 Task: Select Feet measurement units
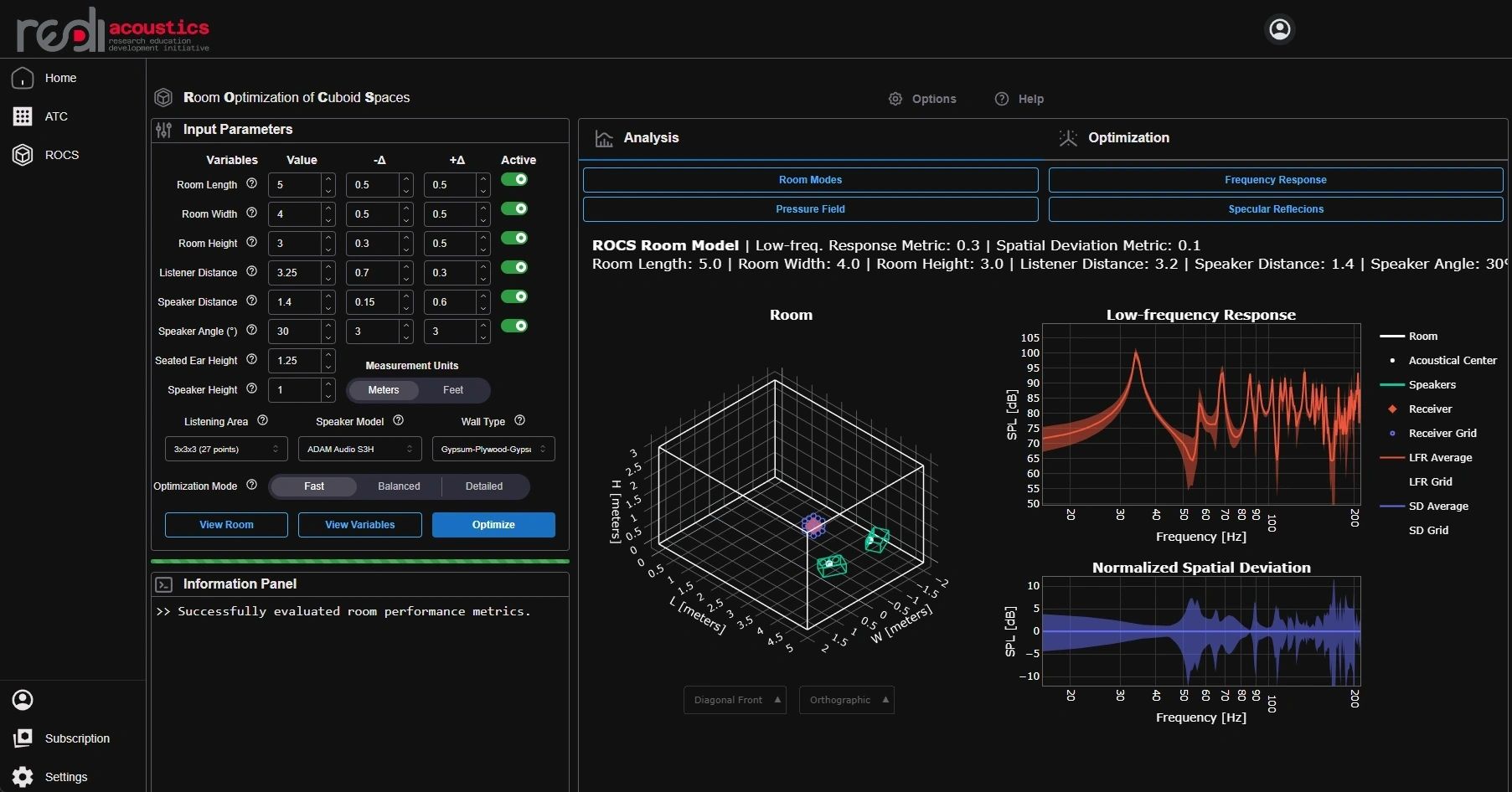pos(452,390)
